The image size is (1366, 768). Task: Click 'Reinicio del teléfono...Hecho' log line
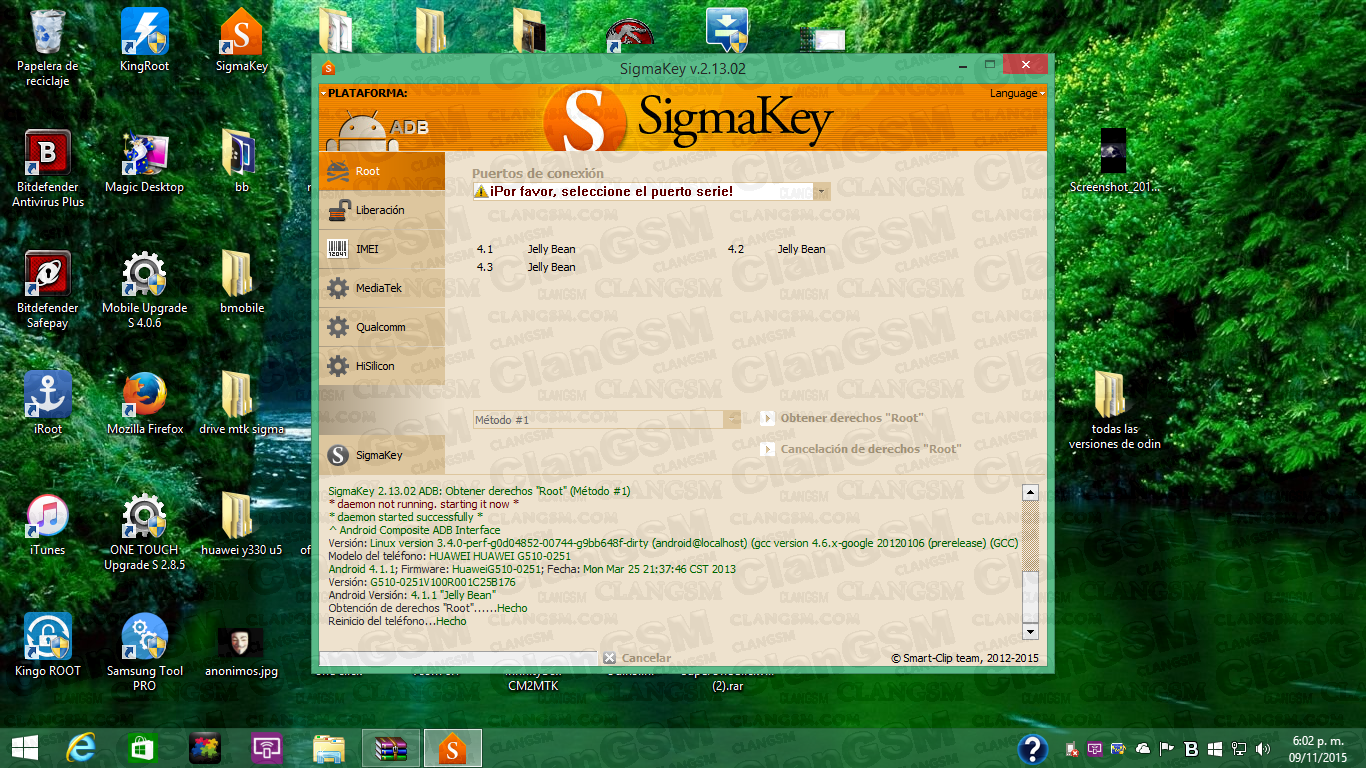[x=397, y=621]
